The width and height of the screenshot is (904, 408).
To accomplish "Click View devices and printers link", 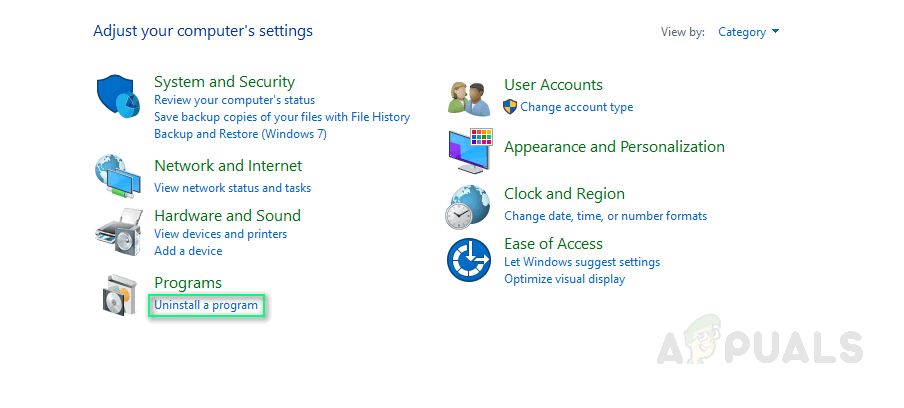I will click(x=220, y=234).
